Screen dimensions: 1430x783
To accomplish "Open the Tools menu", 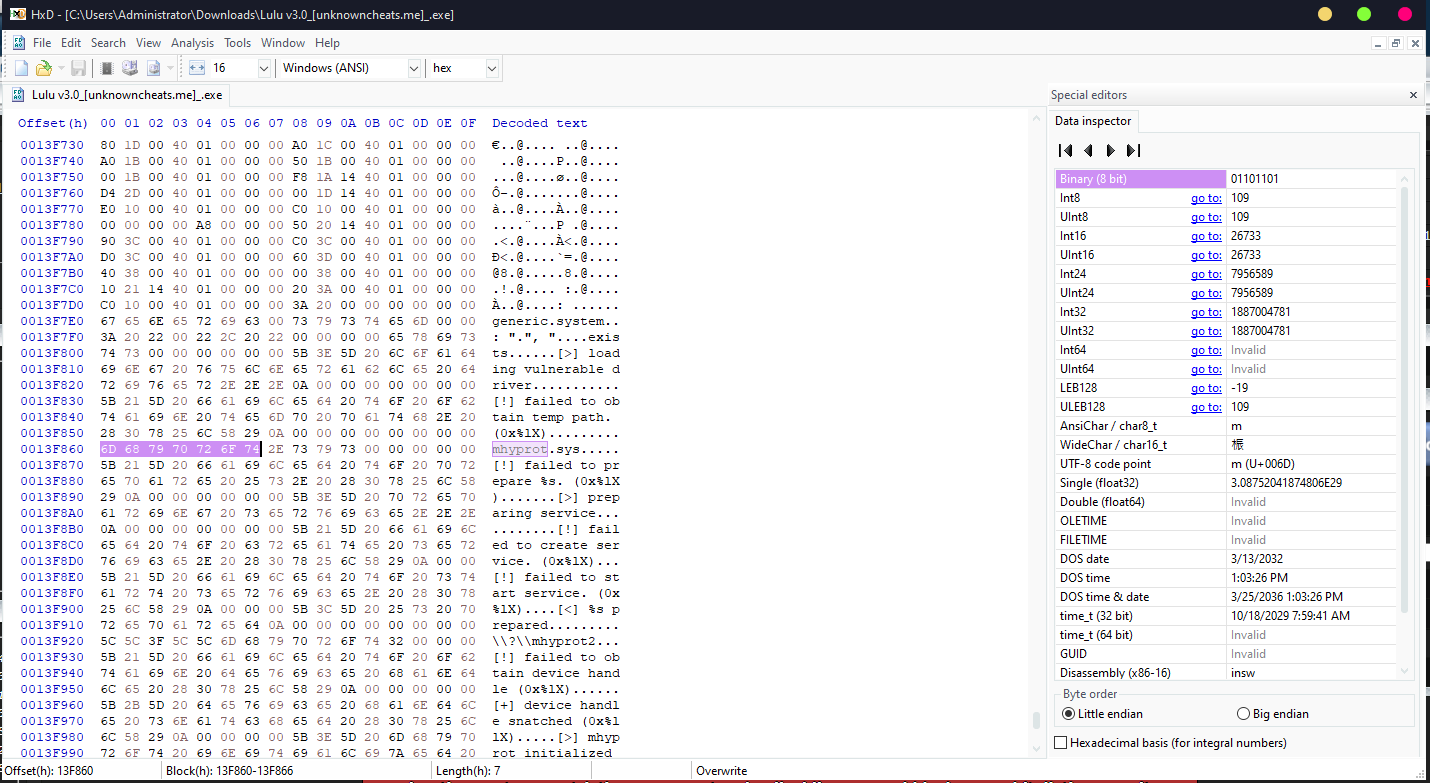I will tap(237, 43).
